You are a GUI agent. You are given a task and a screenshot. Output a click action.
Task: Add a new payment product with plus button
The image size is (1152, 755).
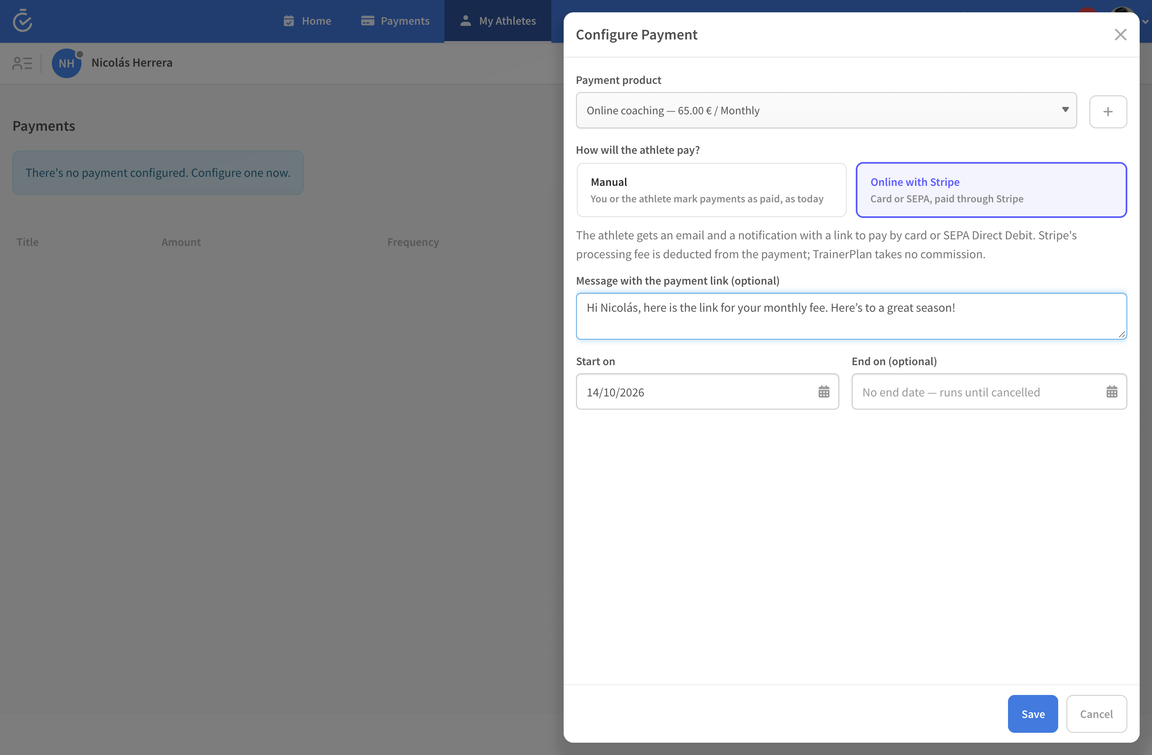pos(1108,112)
